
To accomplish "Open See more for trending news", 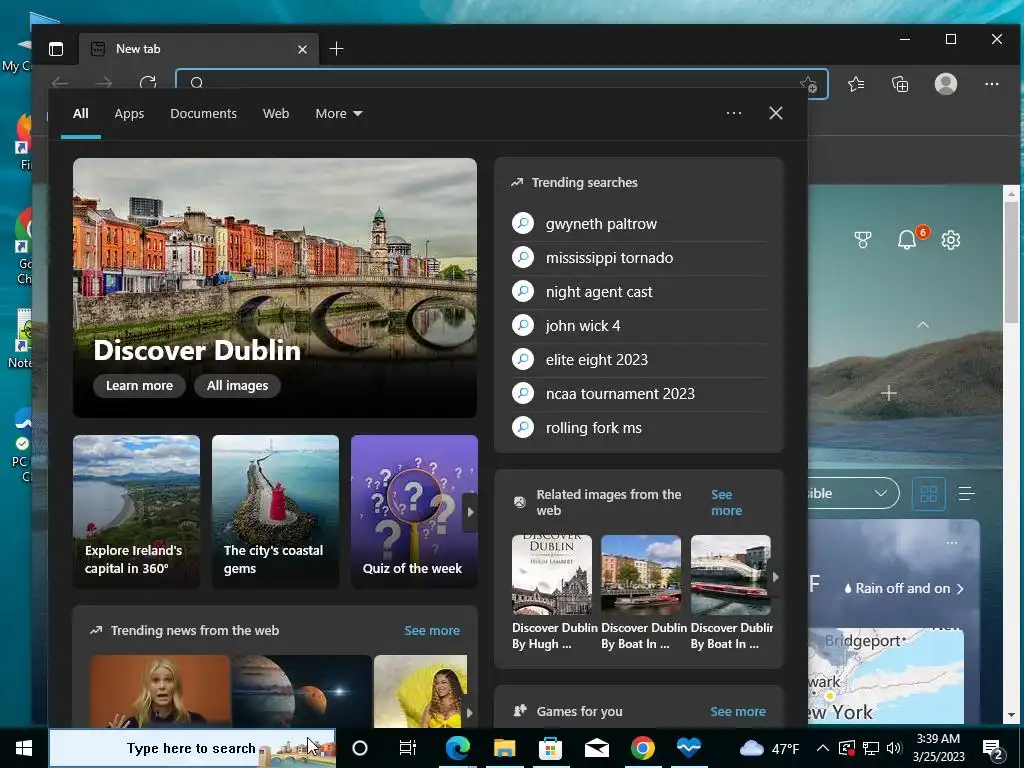I will 432,631.
